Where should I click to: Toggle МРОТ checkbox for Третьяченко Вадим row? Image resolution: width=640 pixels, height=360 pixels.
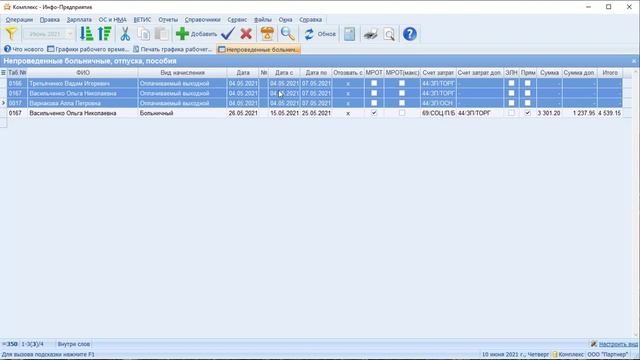tap(374, 83)
